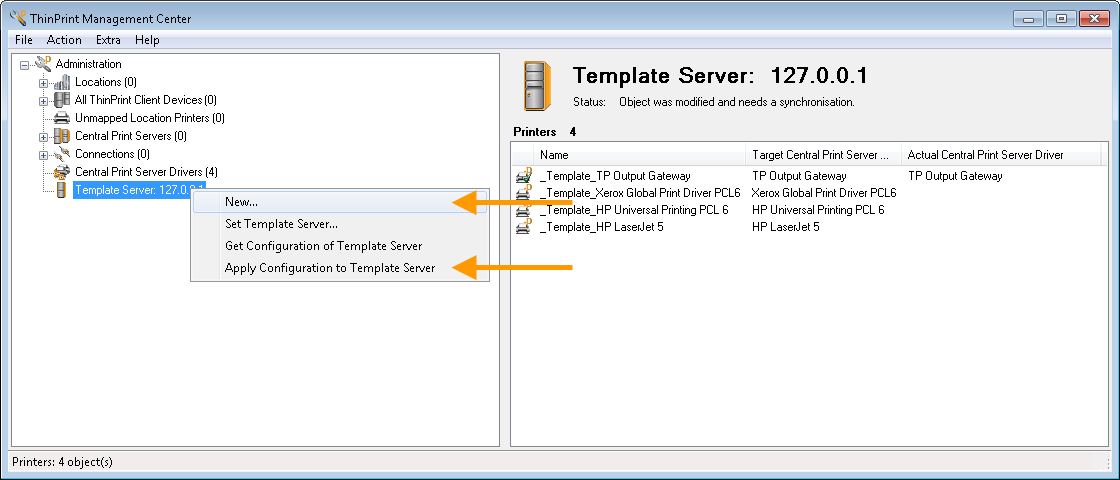Maximize the ThinPrint Management Center window
The height and width of the screenshot is (480, 1120).
(x=1061, y=19)
